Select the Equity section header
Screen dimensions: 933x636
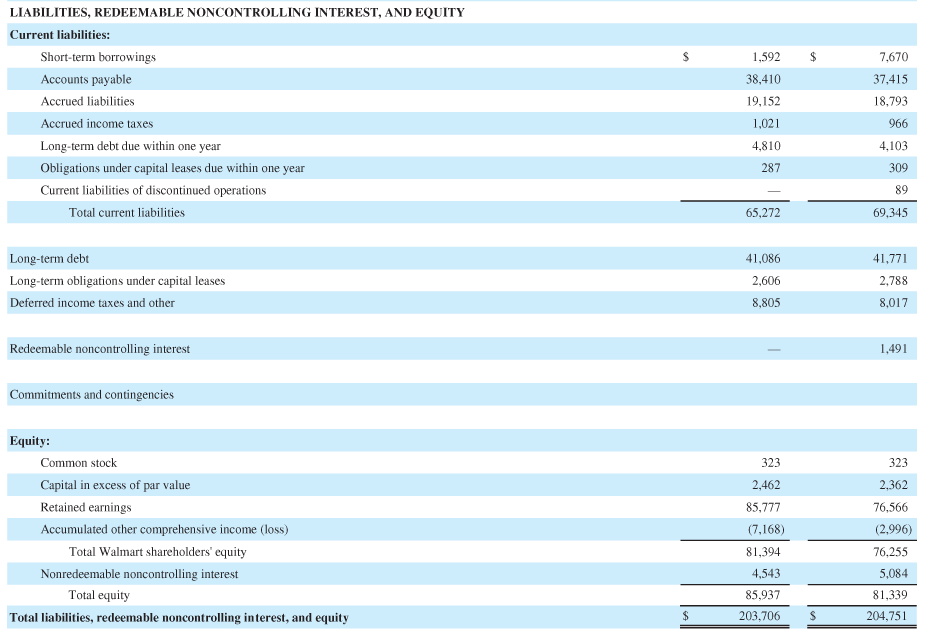click(x=27, y=441)
